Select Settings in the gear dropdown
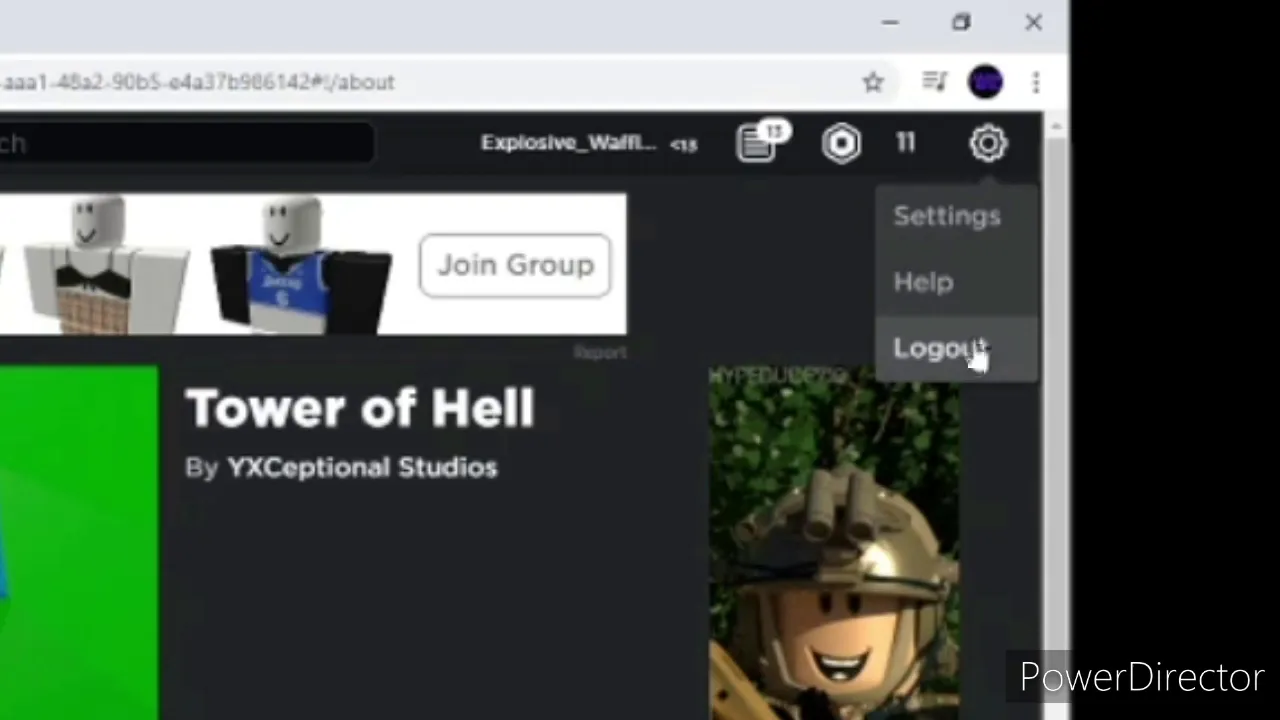Viewport: 1280px width, 720px height. coord(947,216)
